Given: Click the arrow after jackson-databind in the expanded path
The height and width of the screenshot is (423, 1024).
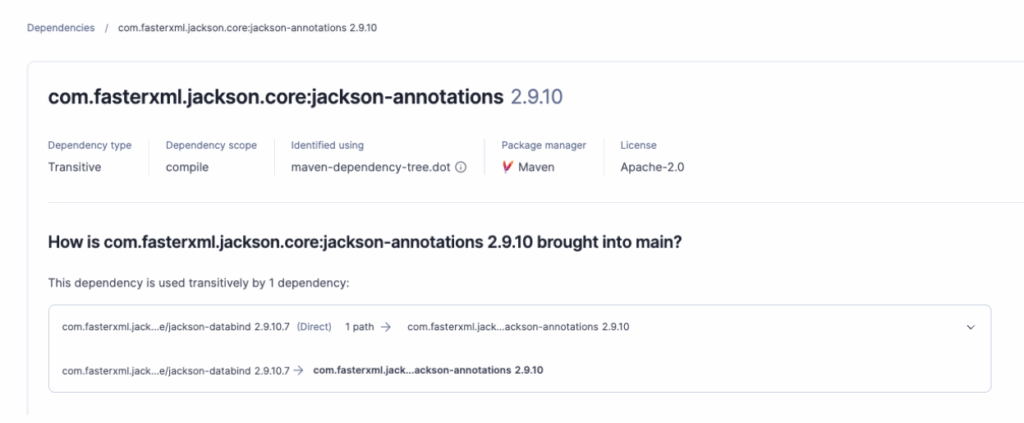Looking at the screenshot, I should [x=298, y=370].
